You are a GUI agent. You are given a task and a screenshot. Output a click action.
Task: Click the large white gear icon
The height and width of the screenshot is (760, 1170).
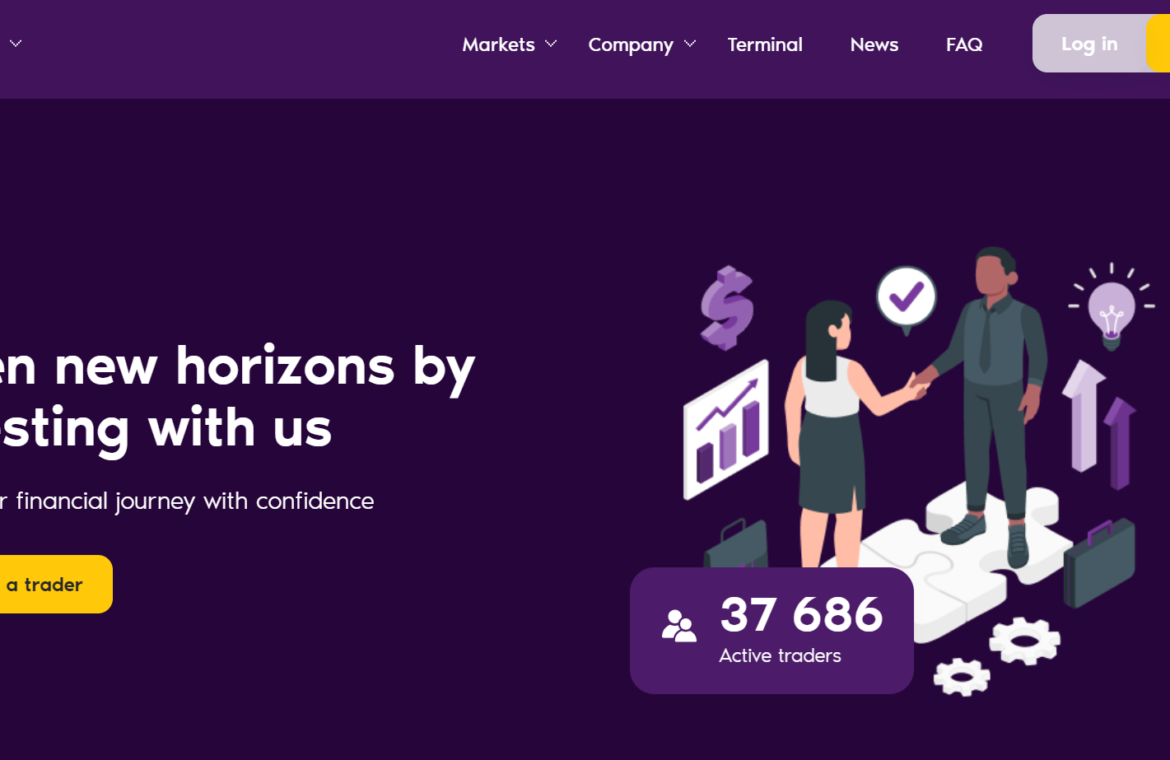(x=1024, y=641)
